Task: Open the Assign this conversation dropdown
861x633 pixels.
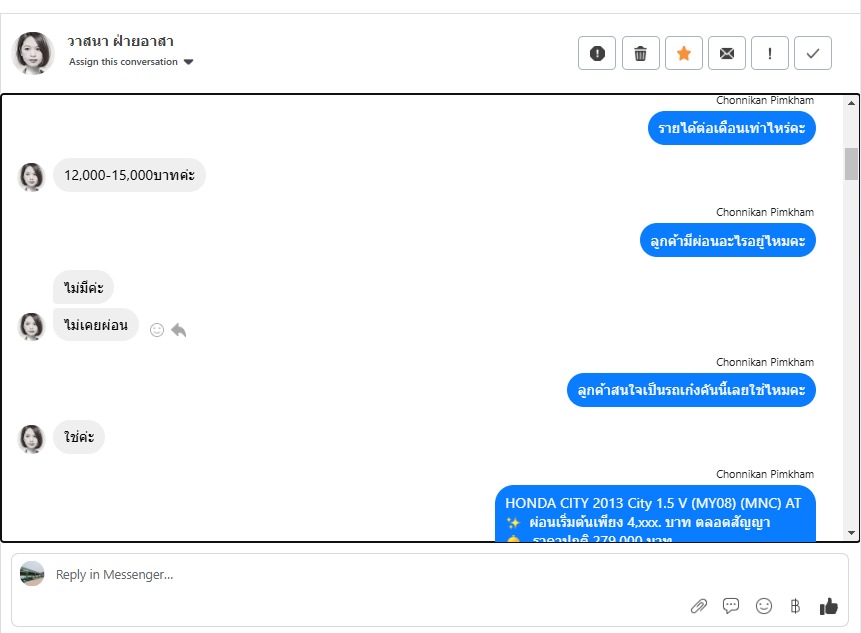Action: pyautogui.click(x=131, y=61)
